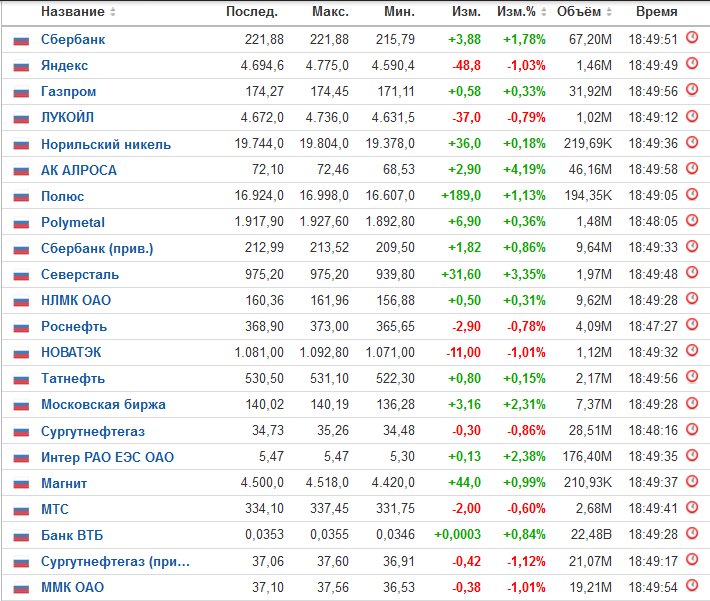Click the Russian flag icon beside Сургутнефтегаз 34,73
The width and height of the screenshot is (710, 601).
click(x=21, y=432)
